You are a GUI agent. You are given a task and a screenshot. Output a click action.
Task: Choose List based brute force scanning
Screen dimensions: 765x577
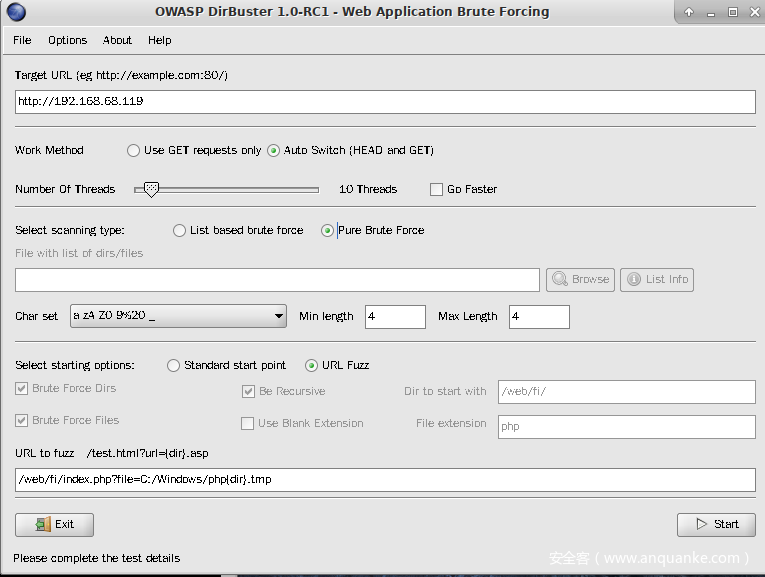pyautogui.click(x=180, y=230)
